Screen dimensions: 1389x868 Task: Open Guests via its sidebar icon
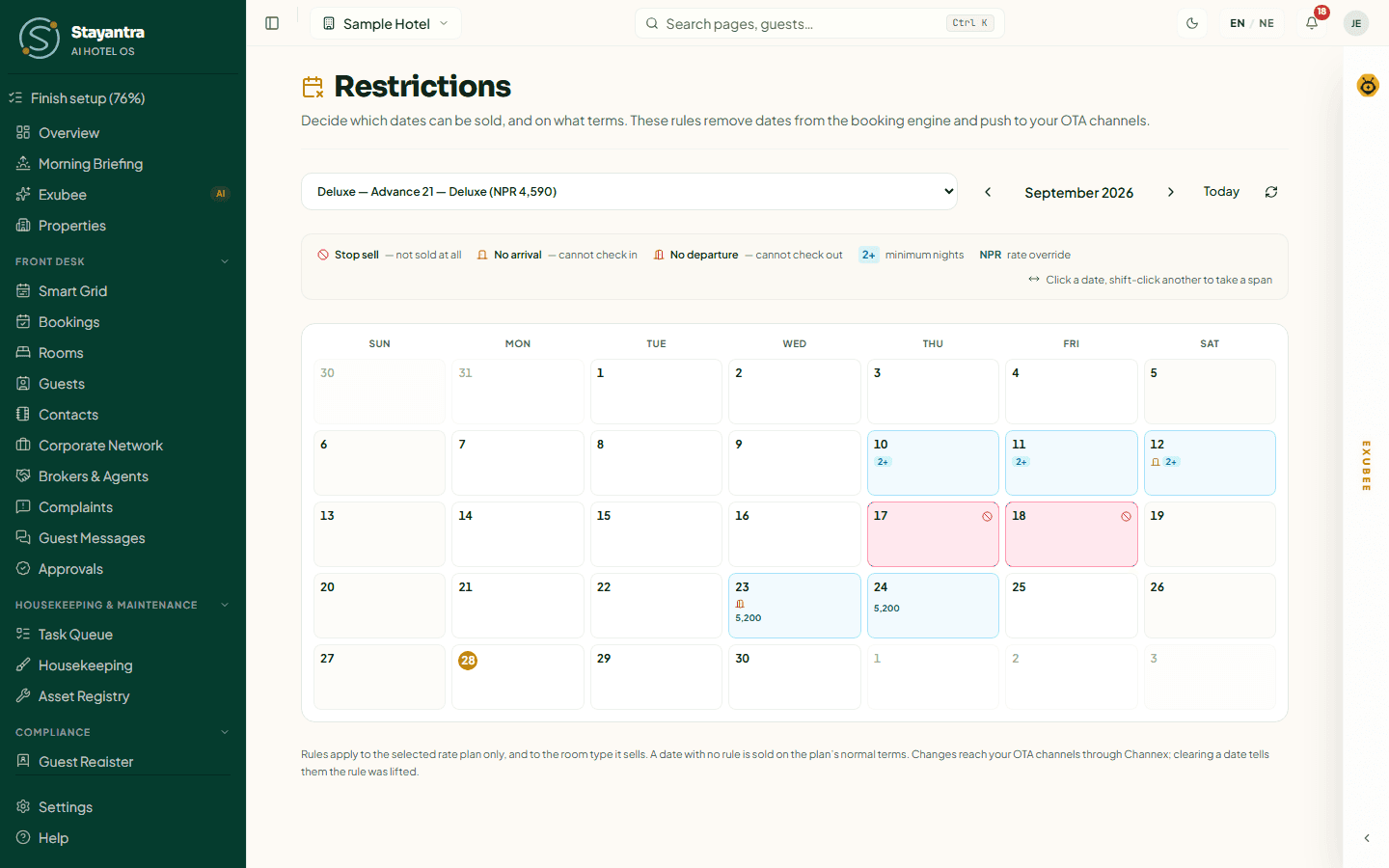click(x=23, y=384)
